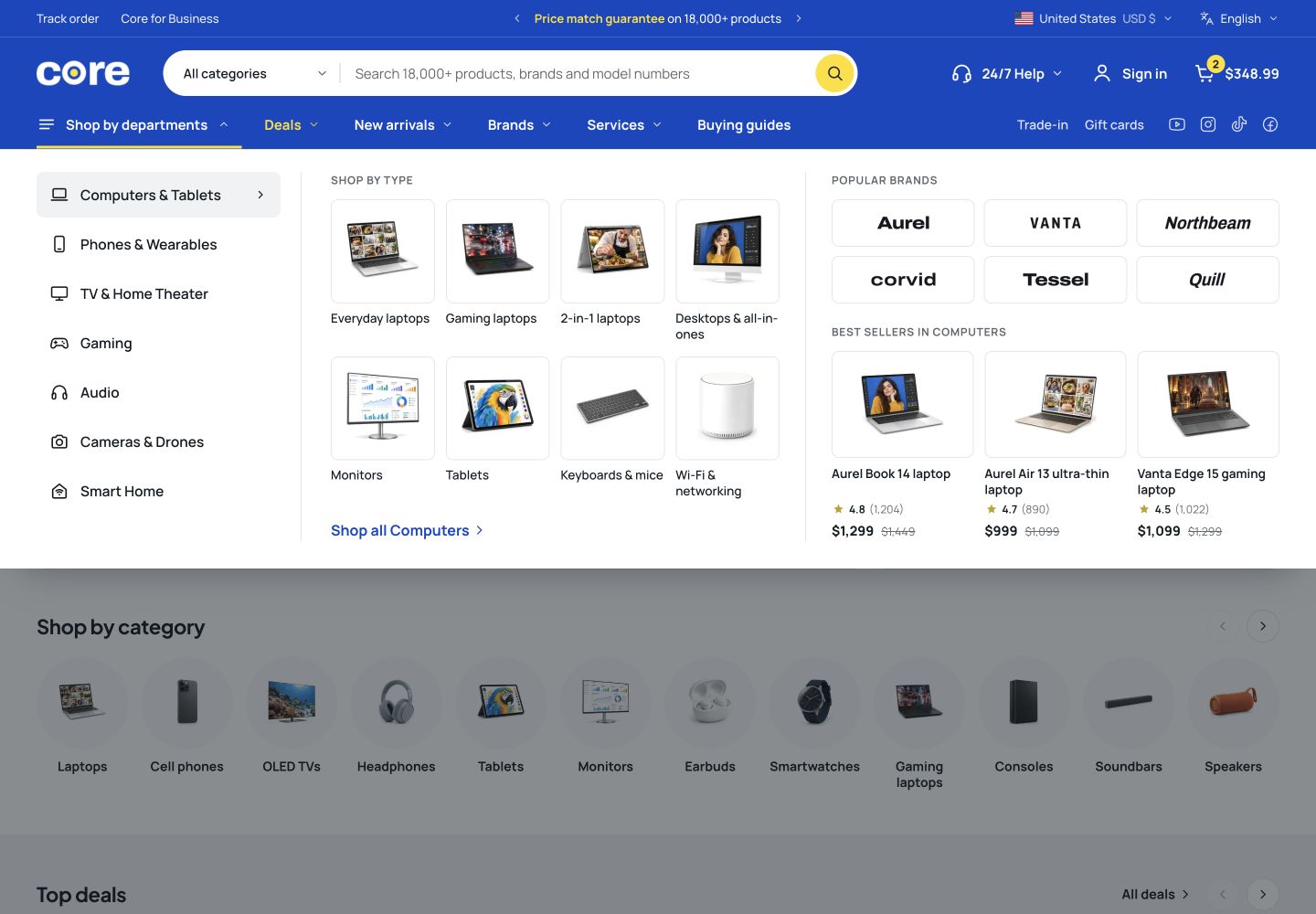The image size is (1316, 914).
Task: Select TV & Home Theater department
Action: 158,293
